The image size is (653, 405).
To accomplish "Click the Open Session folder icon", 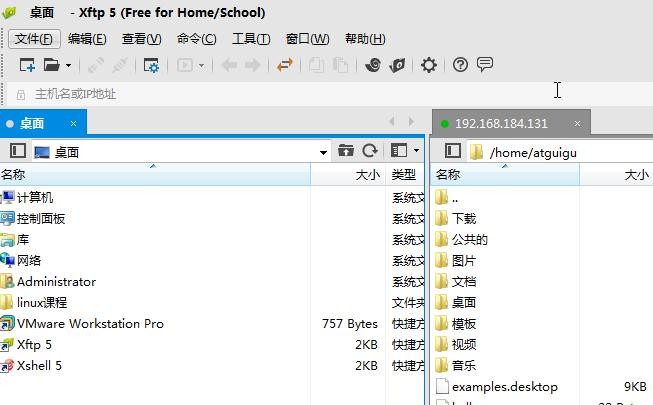I will tap(52, 65).
